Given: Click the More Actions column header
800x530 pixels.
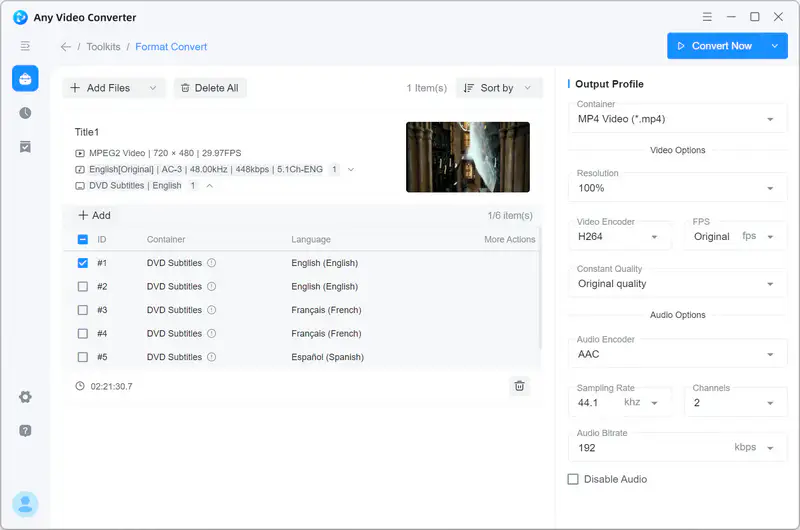Looking at the screenshot, I should 510,239.
